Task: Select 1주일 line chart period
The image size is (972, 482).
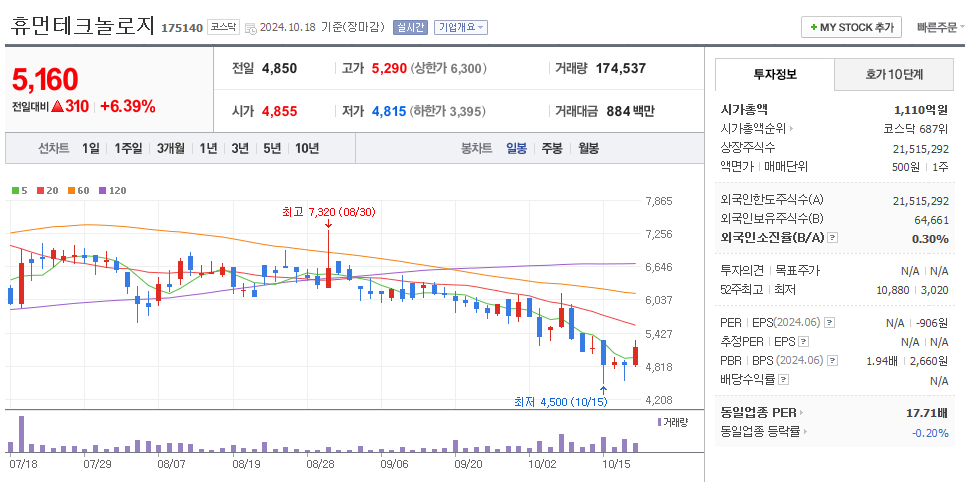Action: coord(128,149)
